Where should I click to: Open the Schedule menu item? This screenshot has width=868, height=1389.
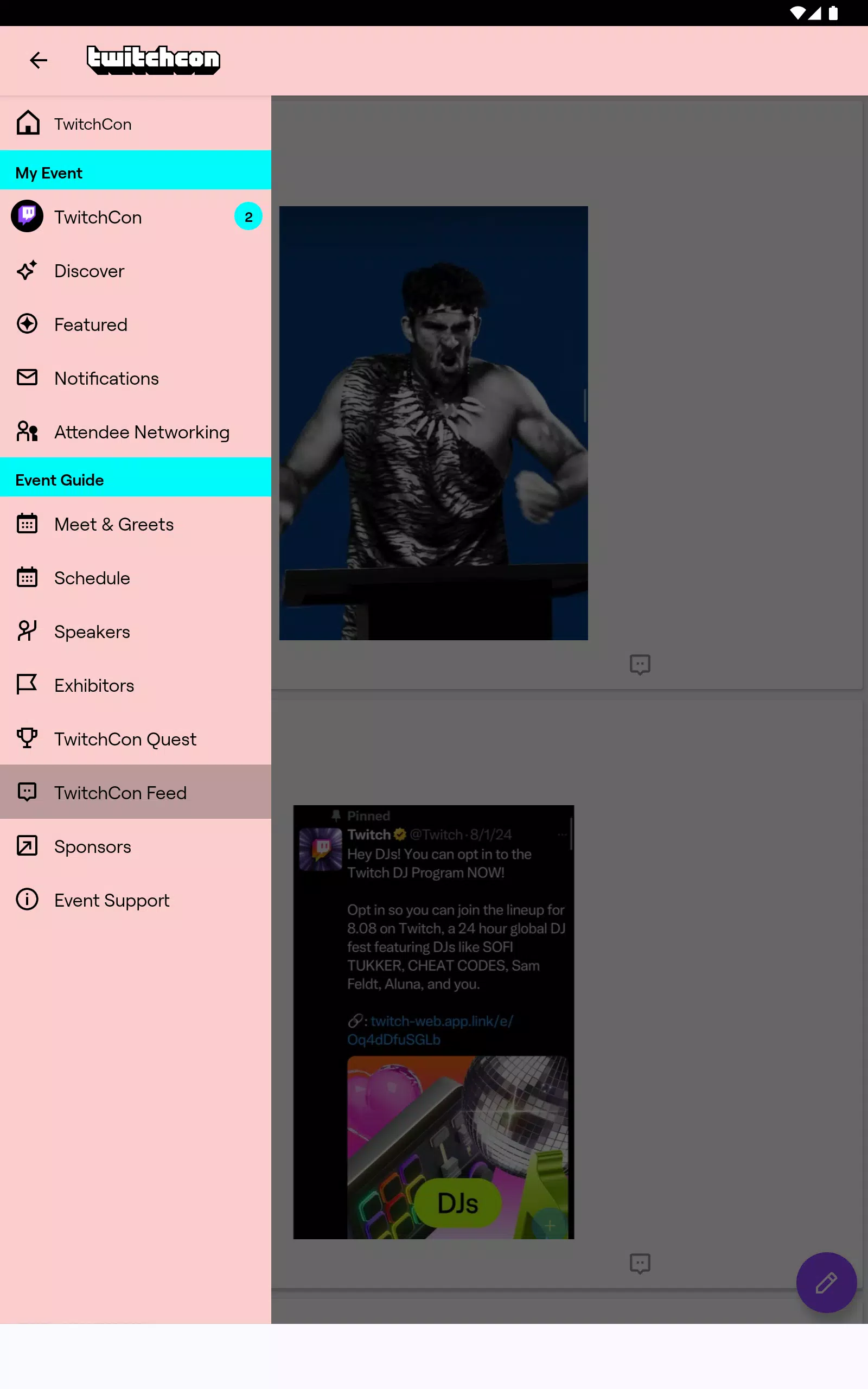coord(136,577)
